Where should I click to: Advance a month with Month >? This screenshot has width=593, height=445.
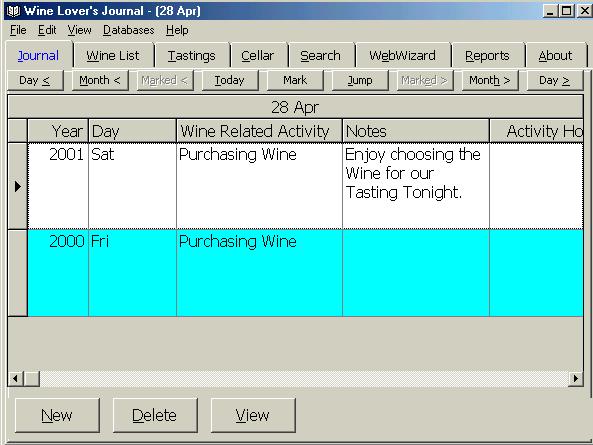(x=490, y=80)
